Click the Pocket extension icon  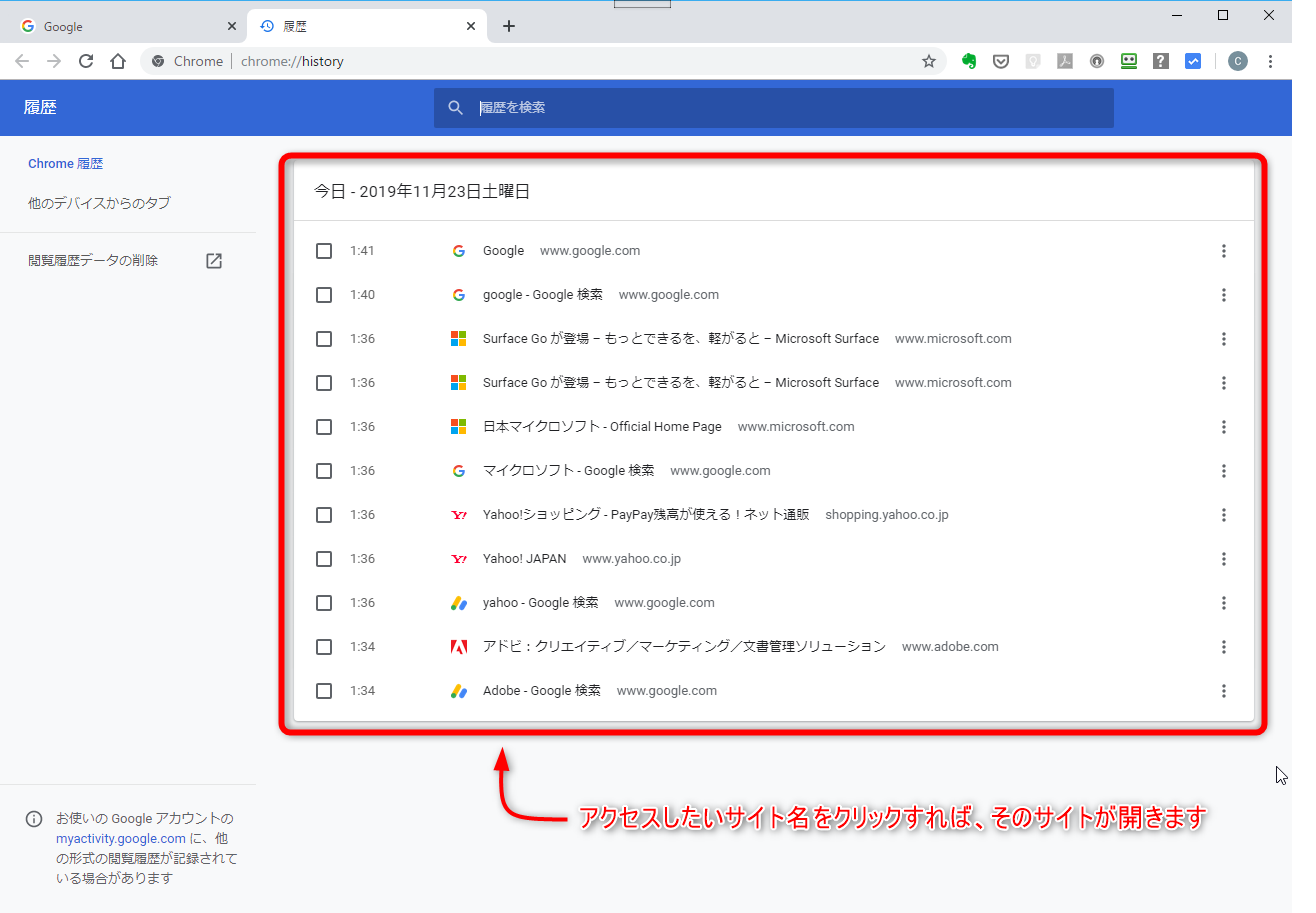point(1000,61)
